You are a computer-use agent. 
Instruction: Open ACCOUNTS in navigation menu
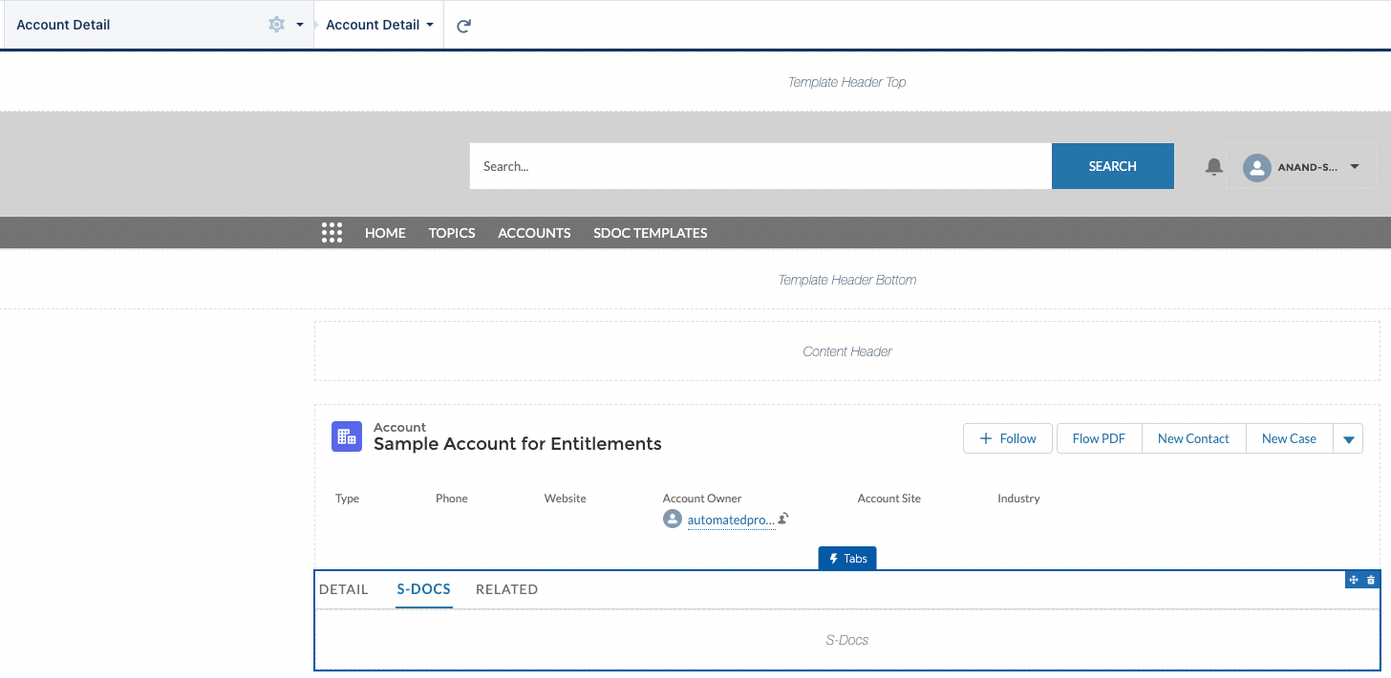click(x=534, y=233)
